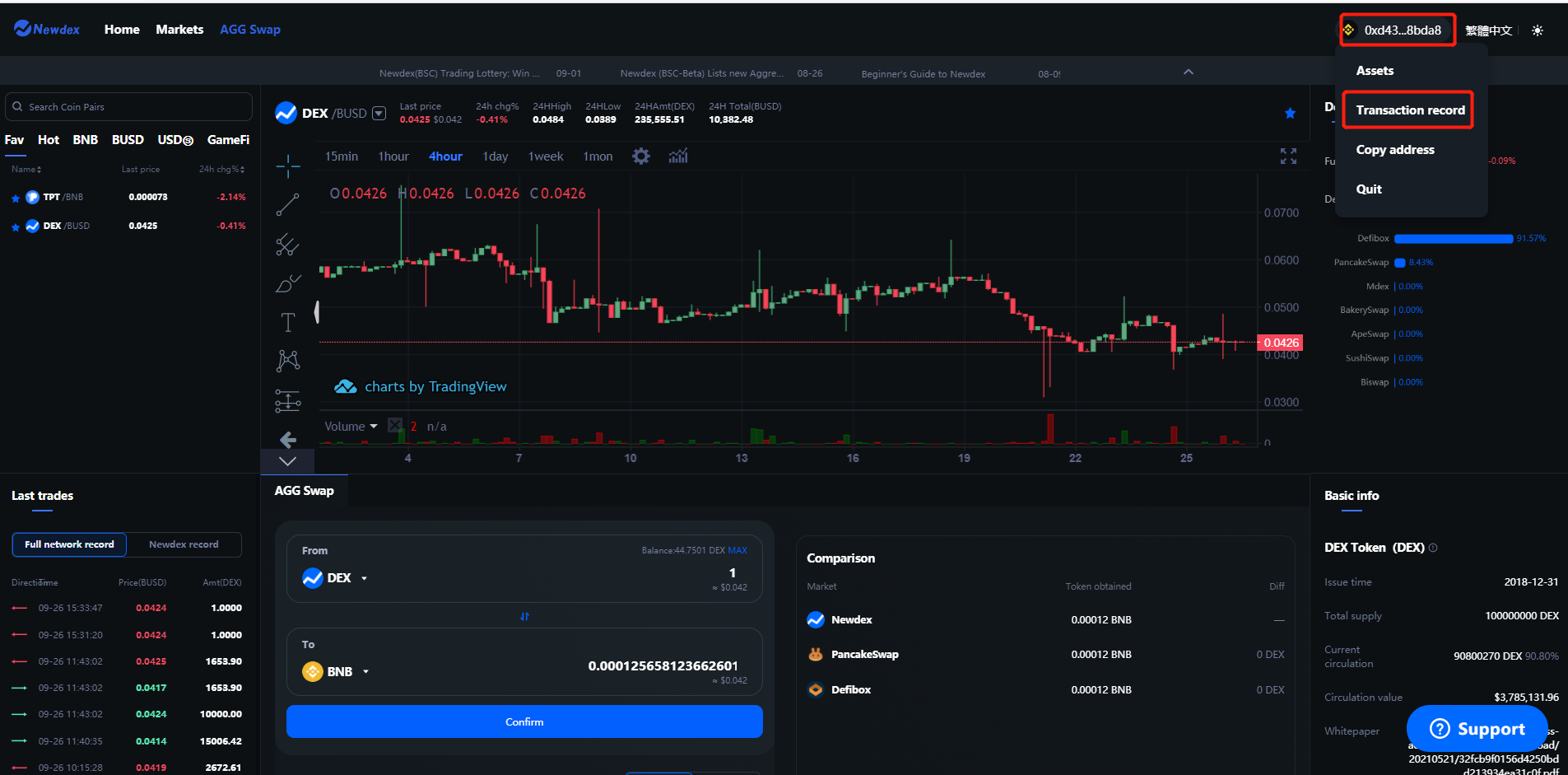Click the wallet address BSC icon
This screenshot has height=775, width=1568.
tap(1348, 30)
